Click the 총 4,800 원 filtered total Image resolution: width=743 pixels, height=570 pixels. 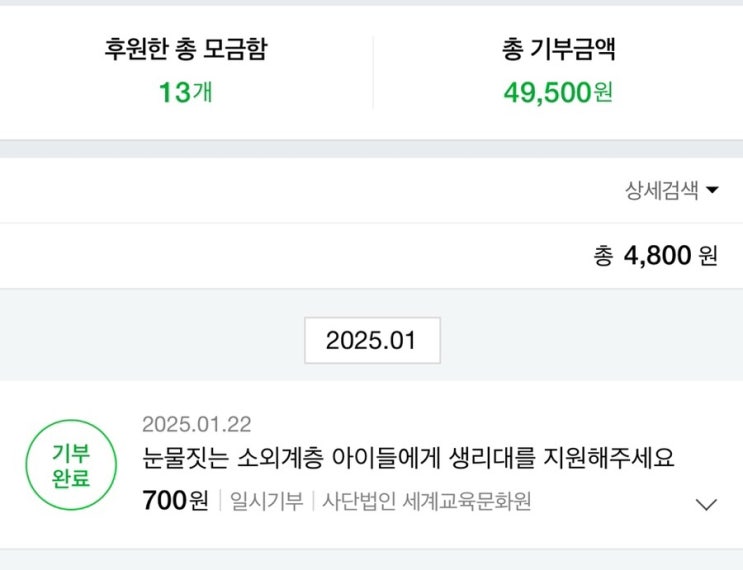[x=656, y=256]
